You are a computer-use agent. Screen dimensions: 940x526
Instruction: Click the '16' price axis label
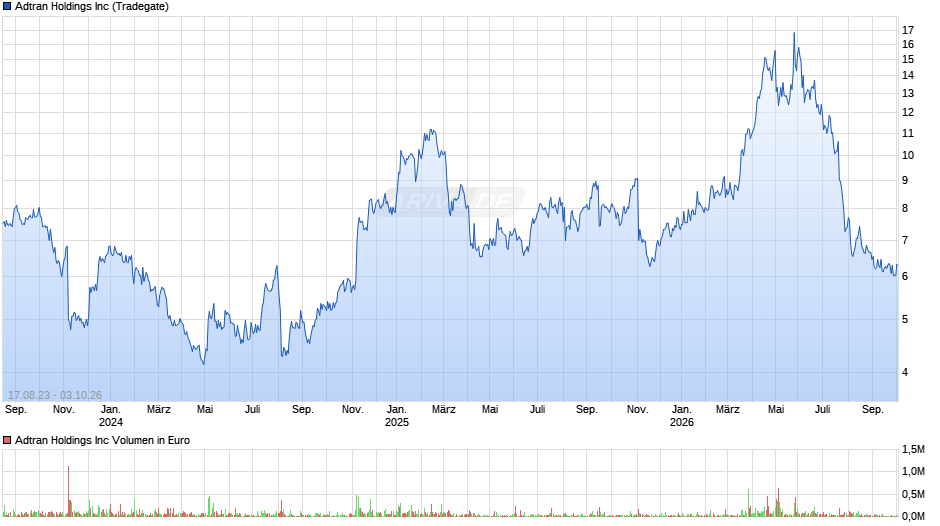point(908,44)
